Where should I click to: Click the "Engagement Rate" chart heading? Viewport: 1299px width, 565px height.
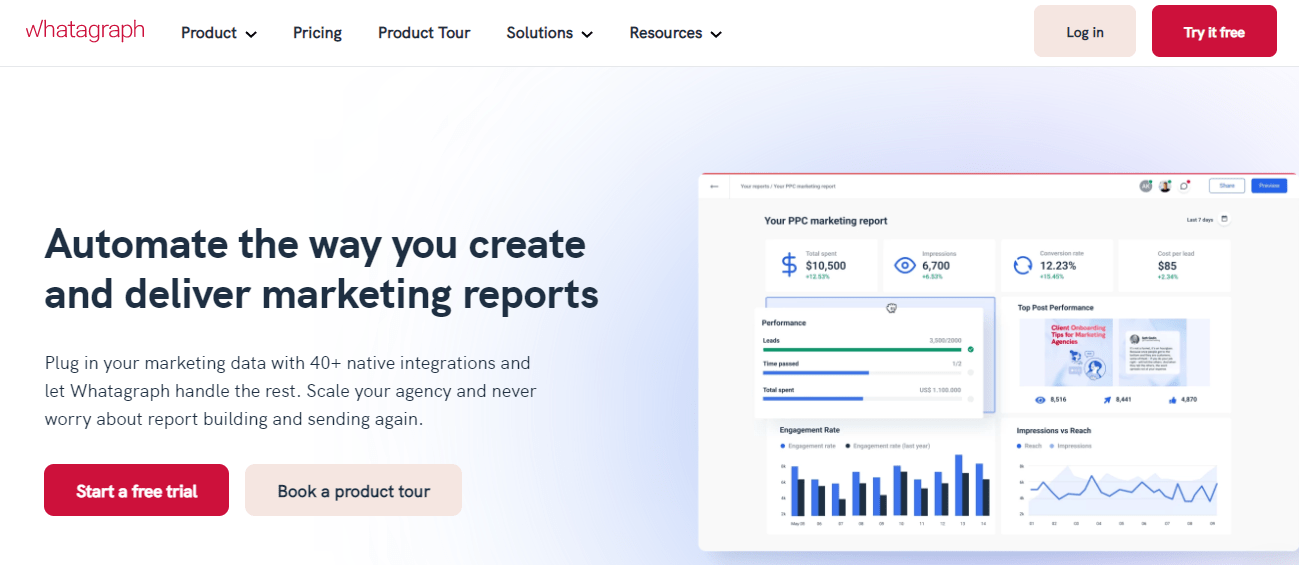click(x=810, y=430)
